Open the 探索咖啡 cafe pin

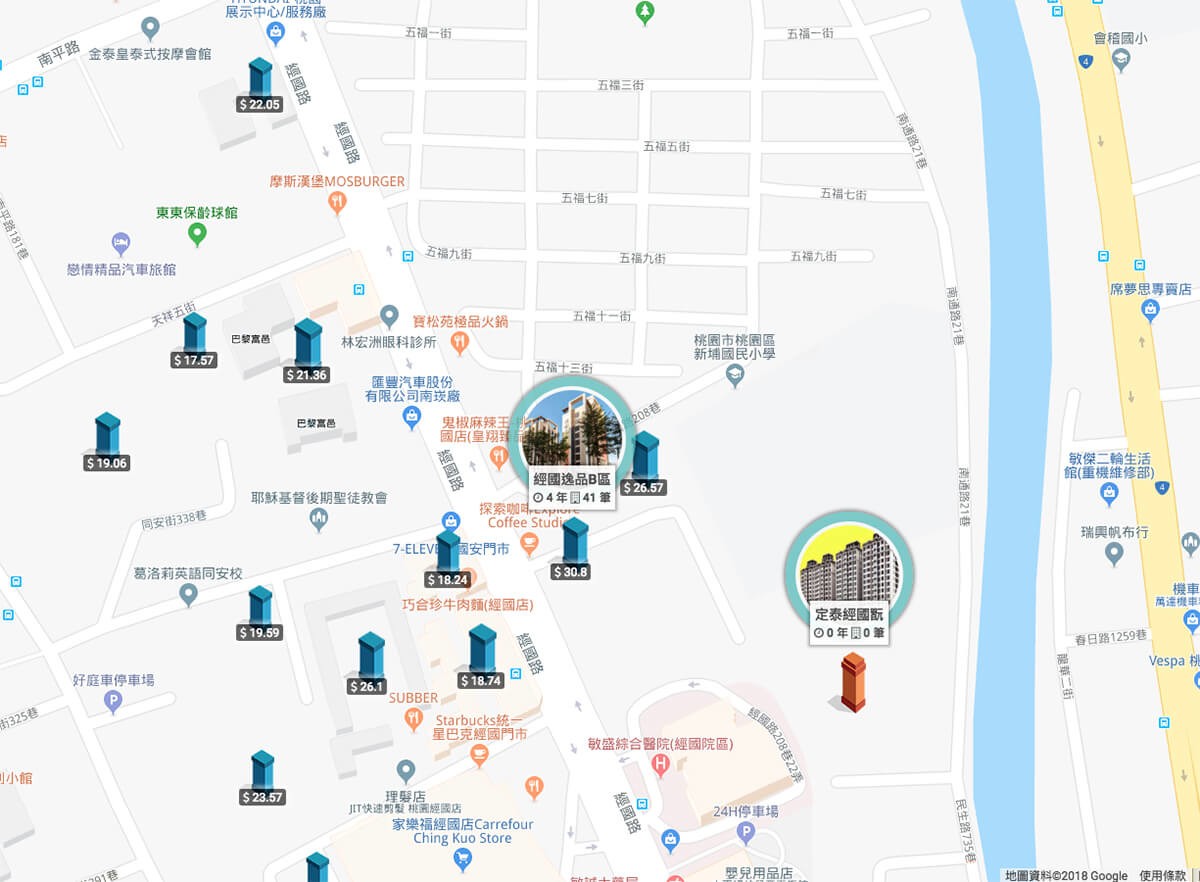(530, 544)
